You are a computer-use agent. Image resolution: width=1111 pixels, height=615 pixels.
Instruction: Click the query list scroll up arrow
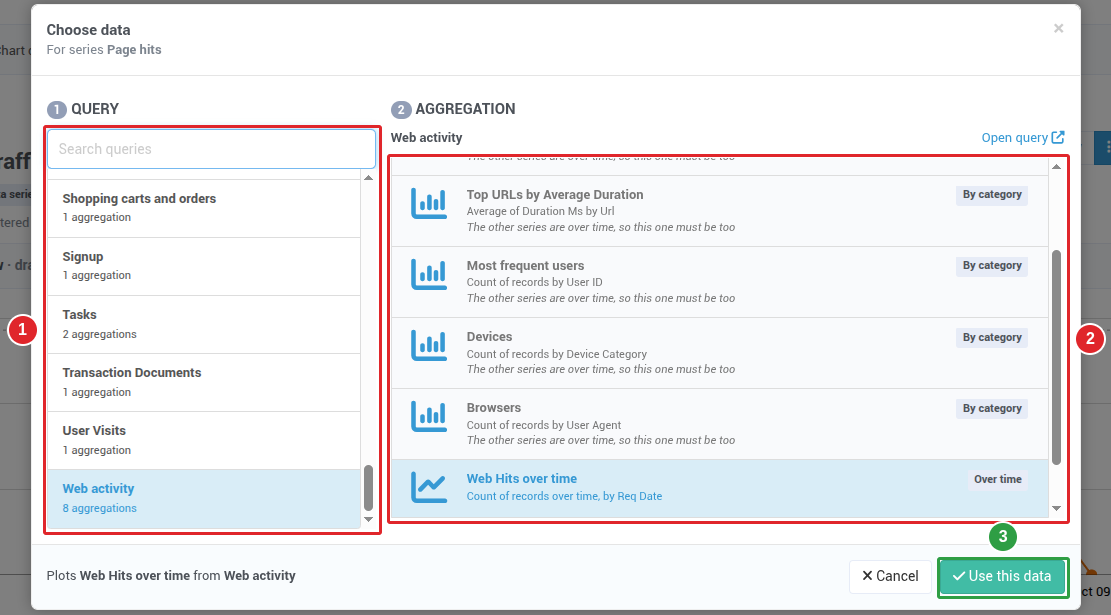point(368,177)
